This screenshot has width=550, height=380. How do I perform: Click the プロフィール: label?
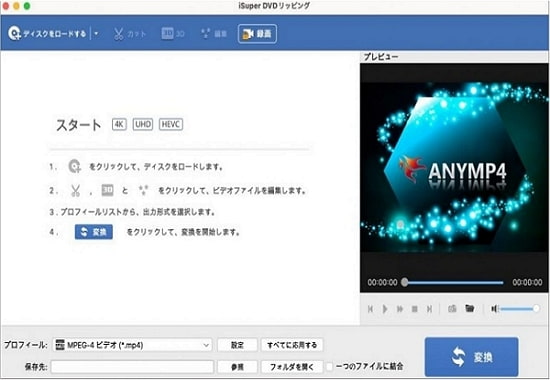point(26,345)
